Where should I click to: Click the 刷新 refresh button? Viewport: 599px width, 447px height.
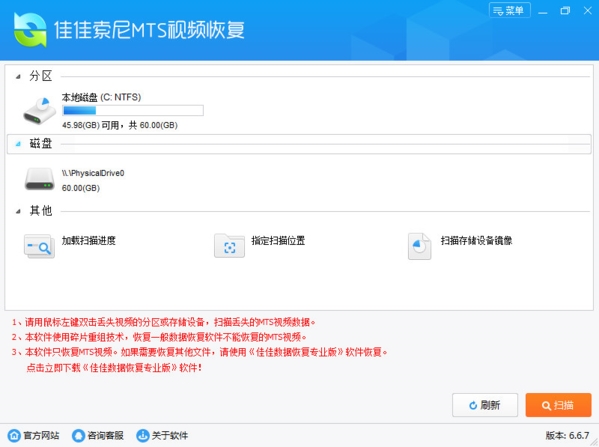tap(485, 405)
